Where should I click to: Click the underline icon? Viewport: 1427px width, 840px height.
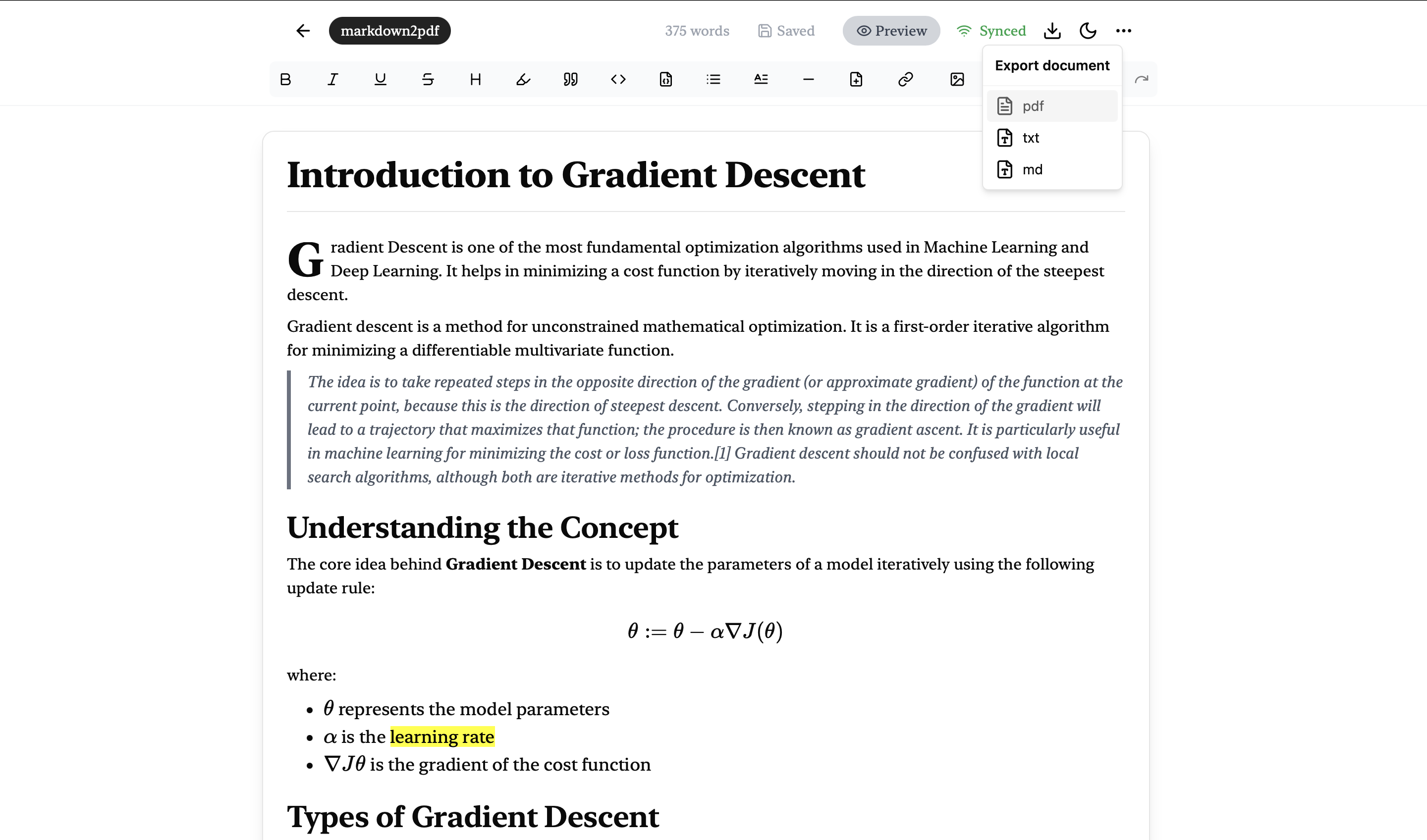click(381, 79)
